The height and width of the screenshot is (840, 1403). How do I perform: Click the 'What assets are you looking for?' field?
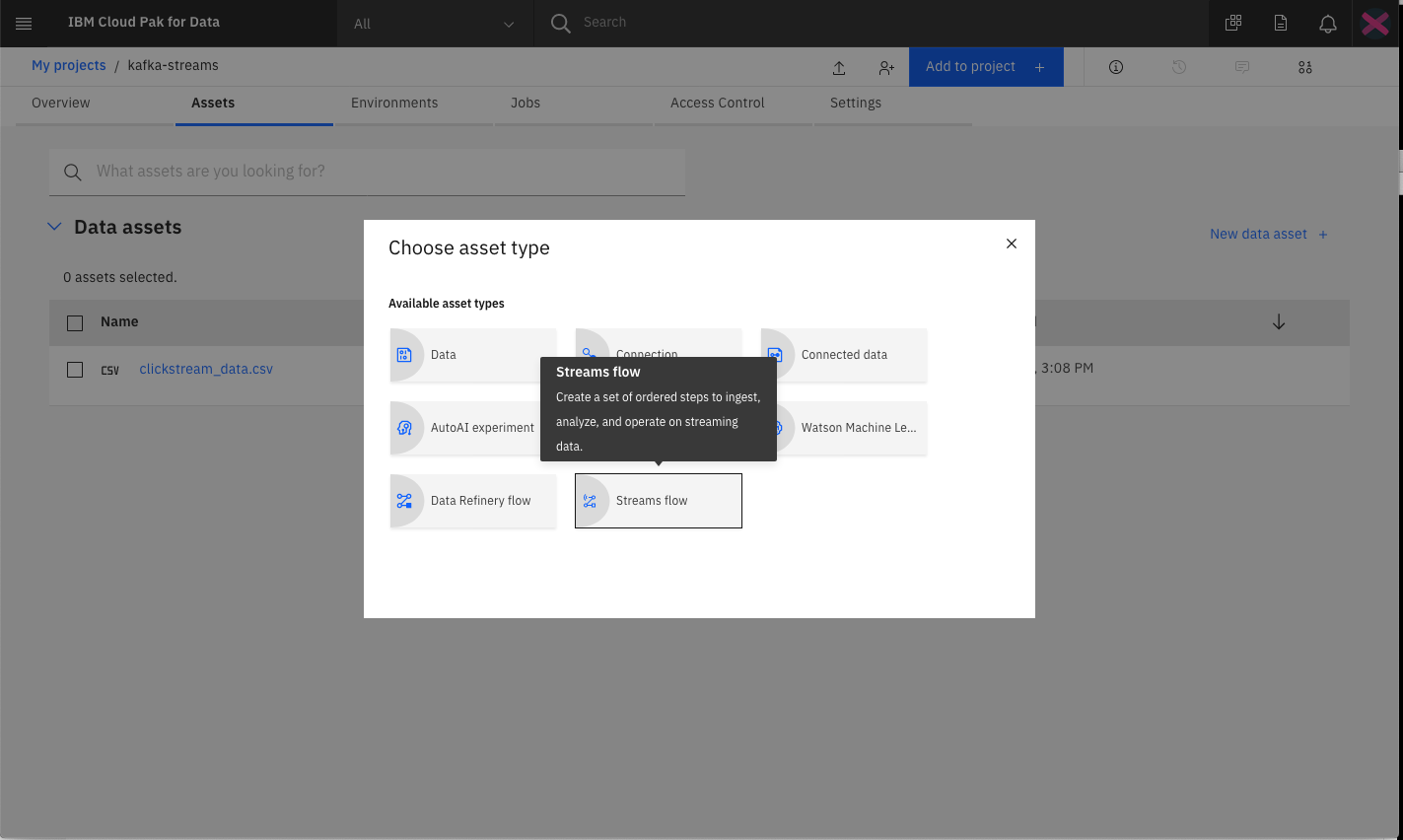(x=367, y=172)
